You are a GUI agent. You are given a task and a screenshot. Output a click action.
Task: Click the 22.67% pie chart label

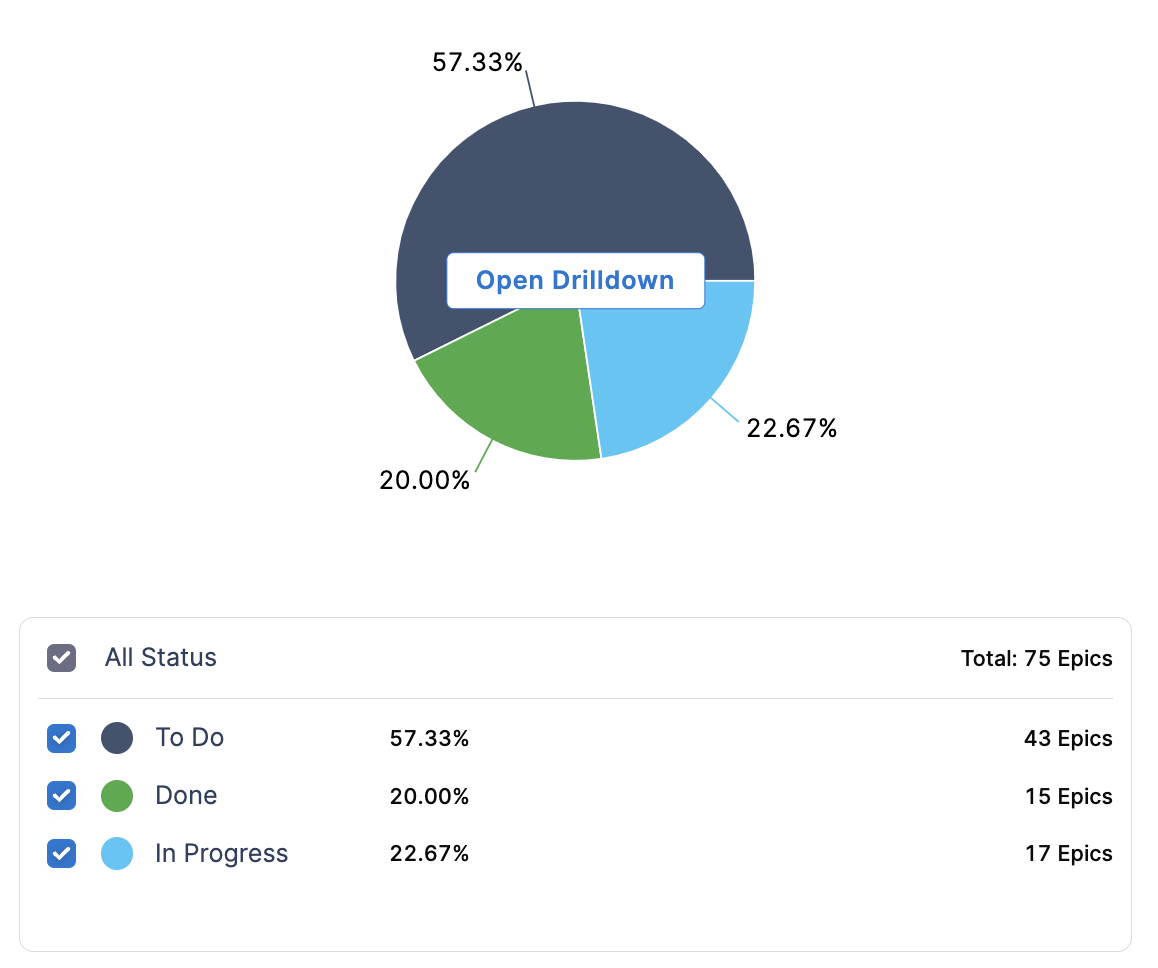pyautogui.click(x=791, y=429)
